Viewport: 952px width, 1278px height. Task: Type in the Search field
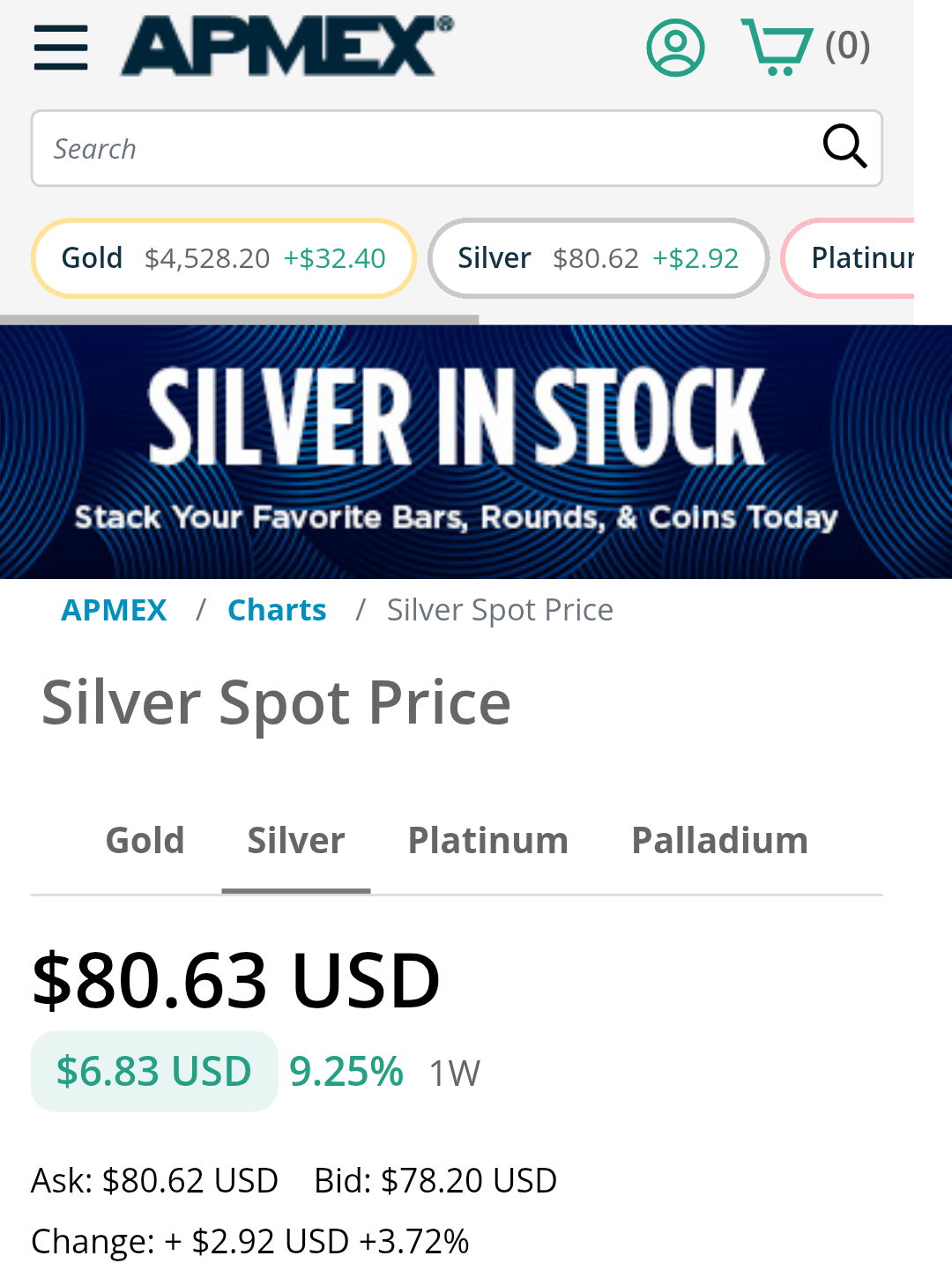tap(423, 148)
